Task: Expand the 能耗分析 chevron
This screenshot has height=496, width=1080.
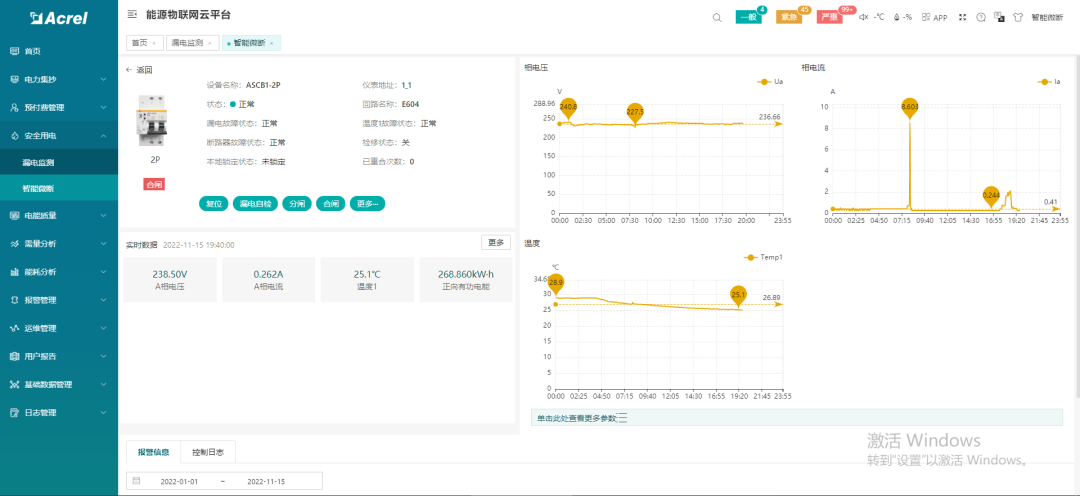Action: point(103,271)
